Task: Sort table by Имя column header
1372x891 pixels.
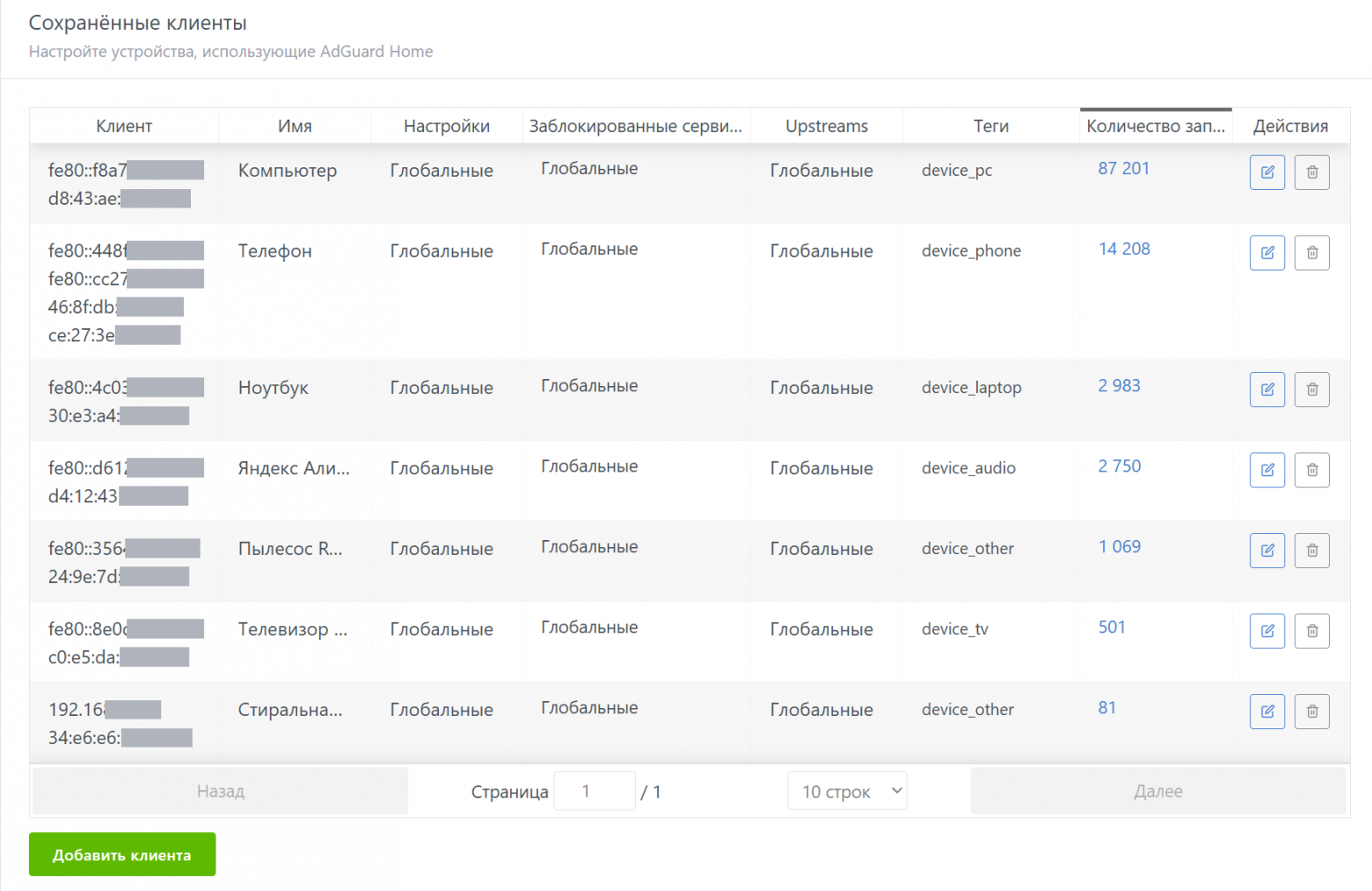Action: coord(295,126)
